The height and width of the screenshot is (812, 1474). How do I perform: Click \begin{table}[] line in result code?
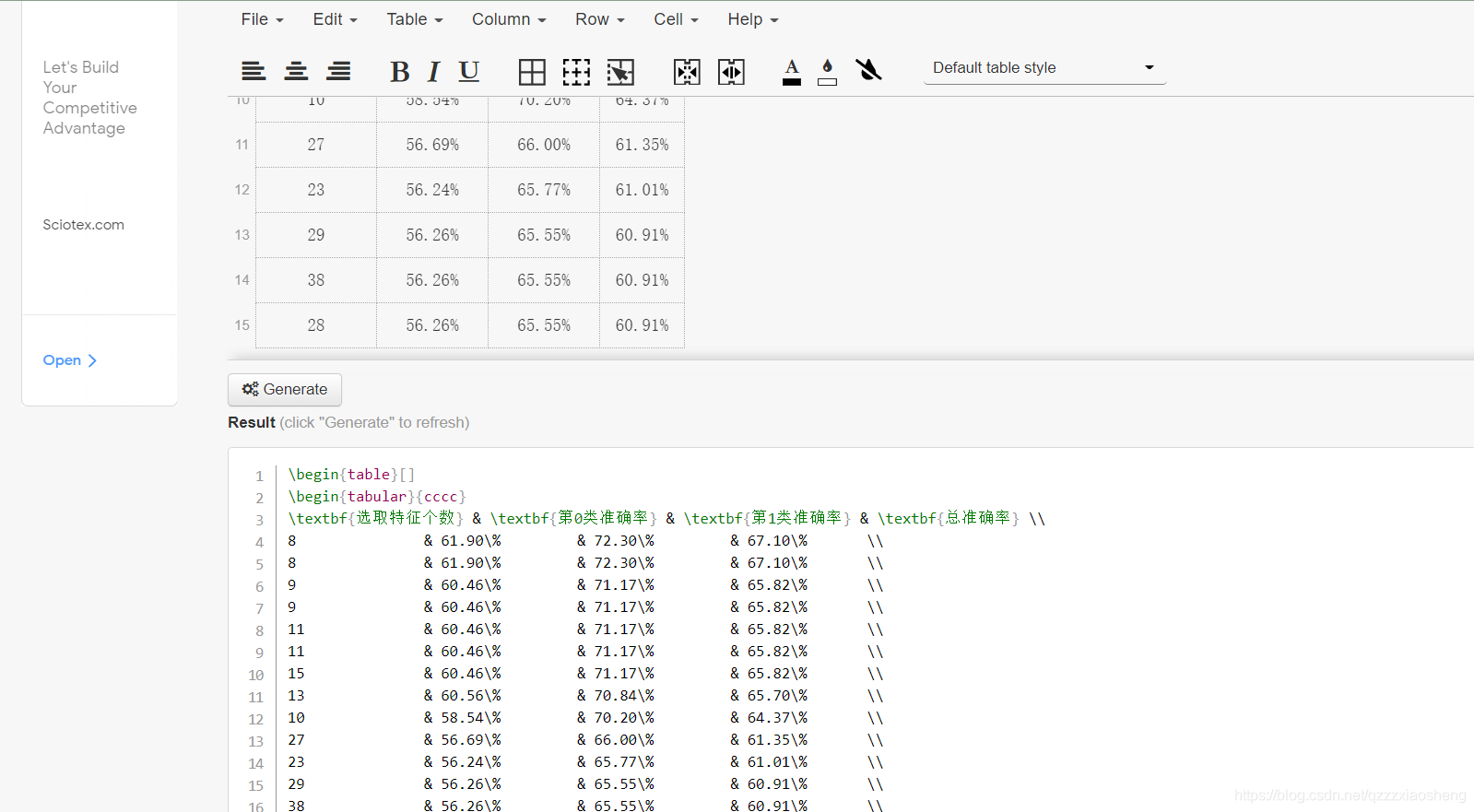click(x=351, y=475)
